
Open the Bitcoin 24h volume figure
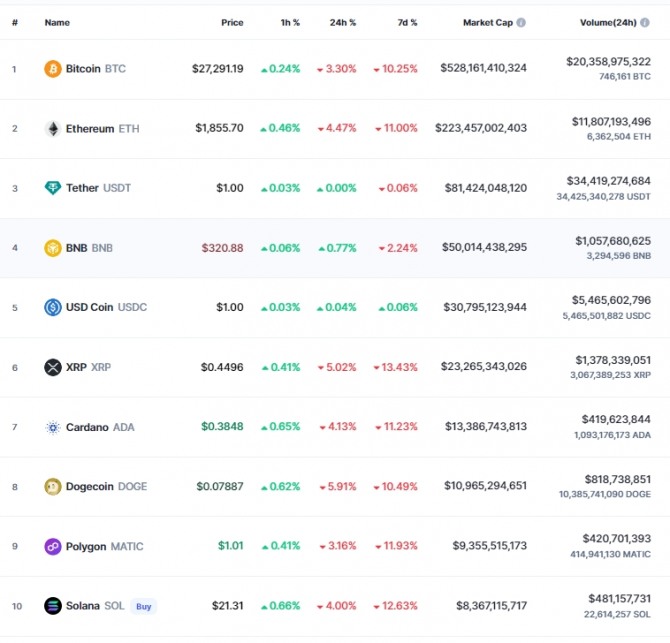coord(608,62)
